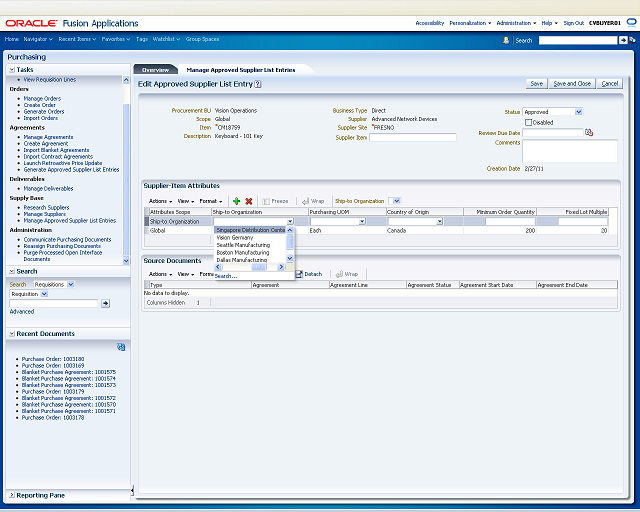Image resolution: width=640 pixels, height=512 pixels.
Task: Click the Advanced search link
Action: click(22, 312)
